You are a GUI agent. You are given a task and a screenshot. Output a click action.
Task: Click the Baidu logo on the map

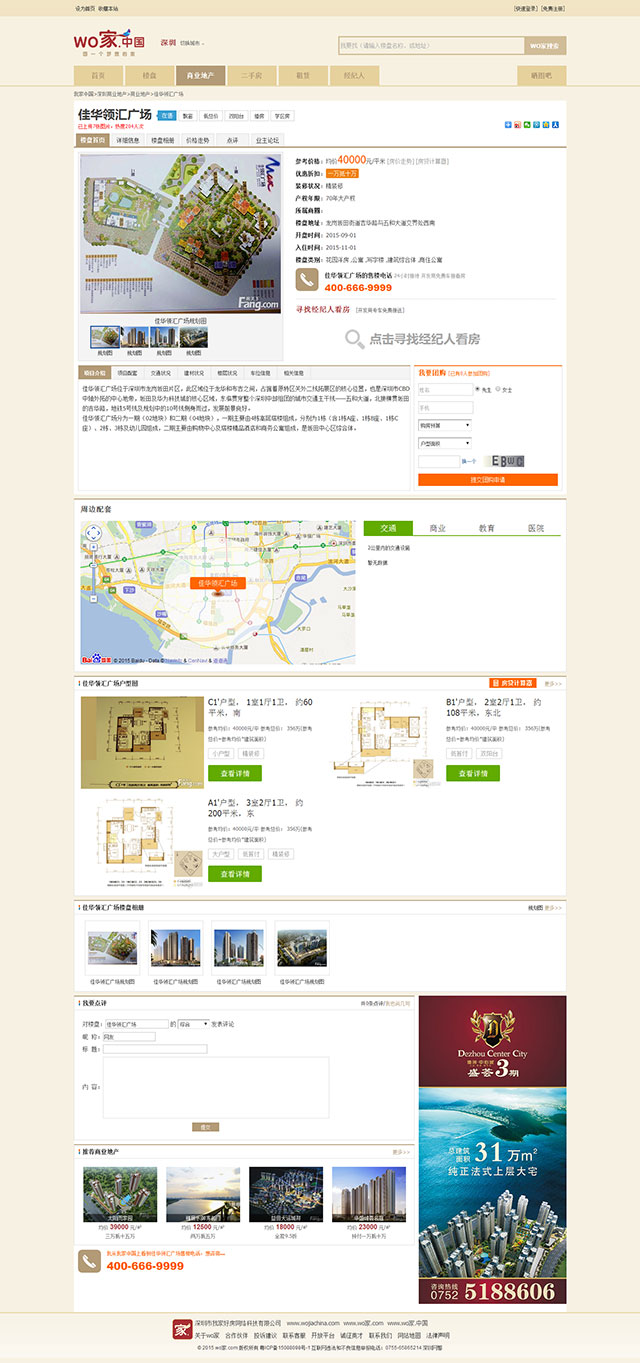(x=93, y=660)
